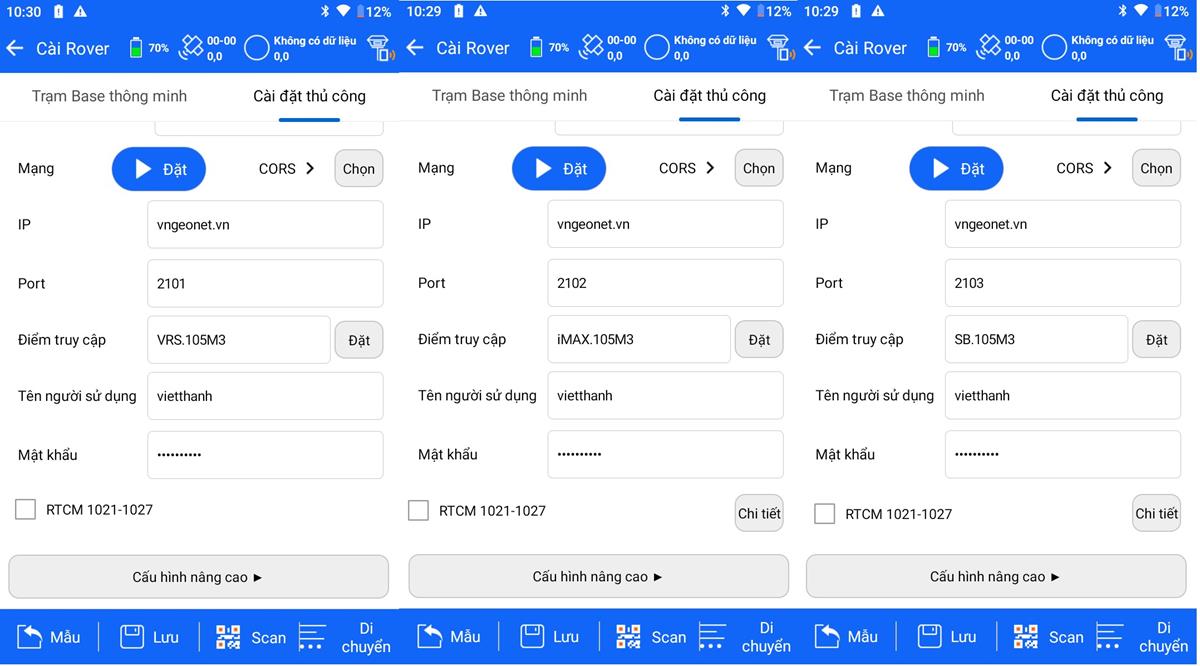Open CORS network selector on the leftmost screen
Image resolution: width=1200 pixels, height=666 pixels.
click(x=287, y=169)
